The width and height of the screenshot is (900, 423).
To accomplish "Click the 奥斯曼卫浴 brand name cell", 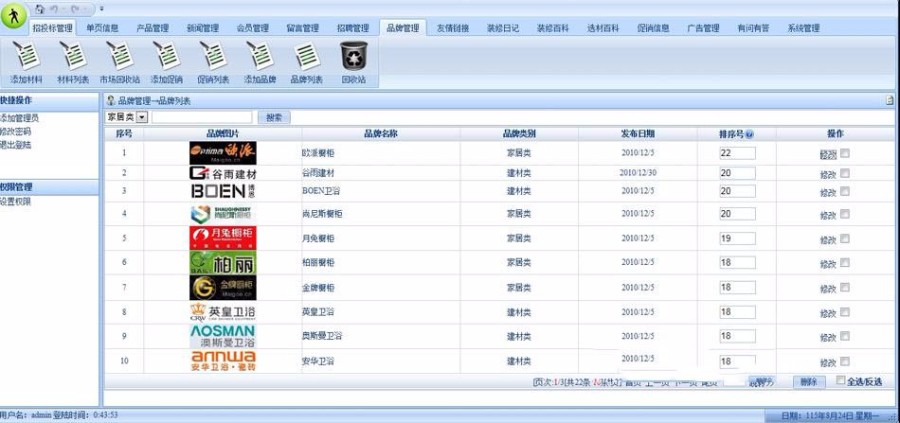I will pos(322,336).
